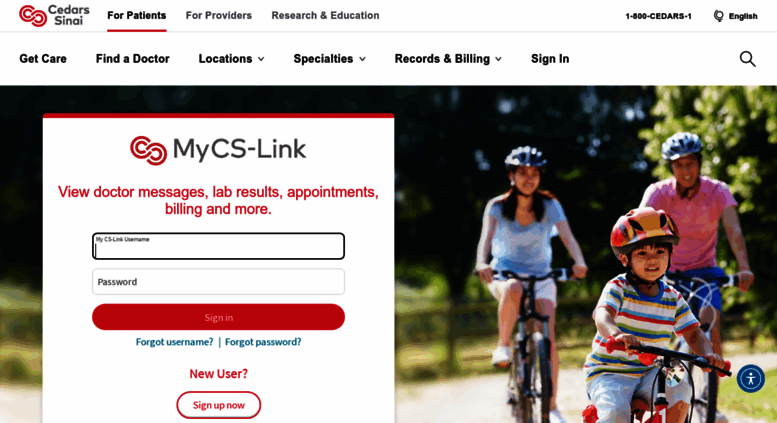The height and width of the screenshot is (423, 777).
Task: Click the red Sign in button
Action: coord(219,317)
